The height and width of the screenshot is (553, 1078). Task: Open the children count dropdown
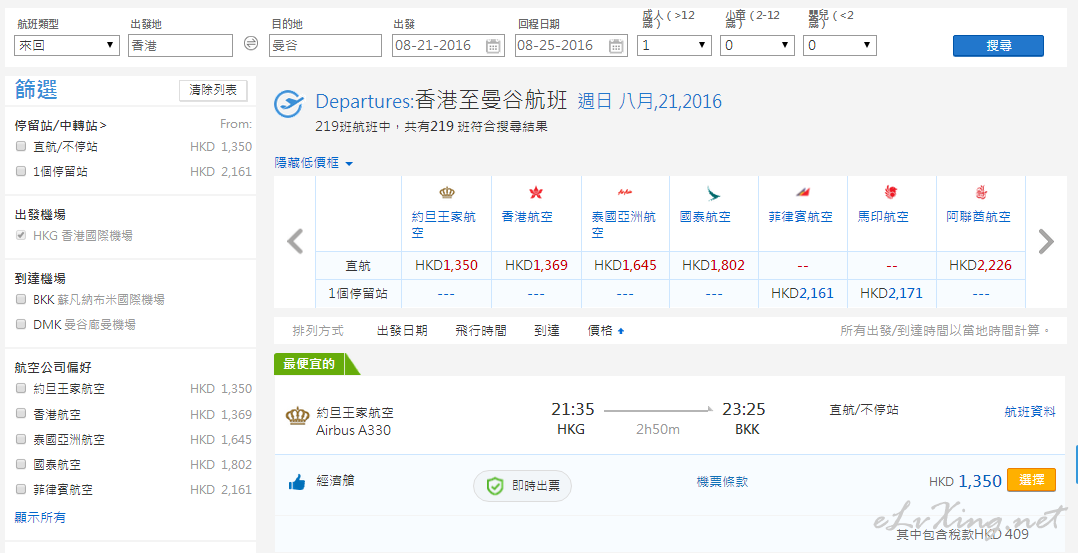coord(757,45)
